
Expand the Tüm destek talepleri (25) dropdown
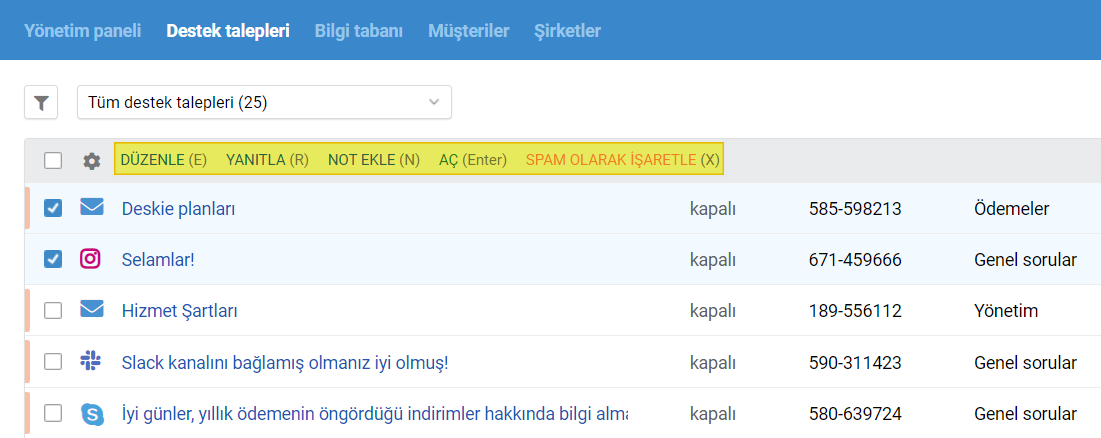click(264, 102)
